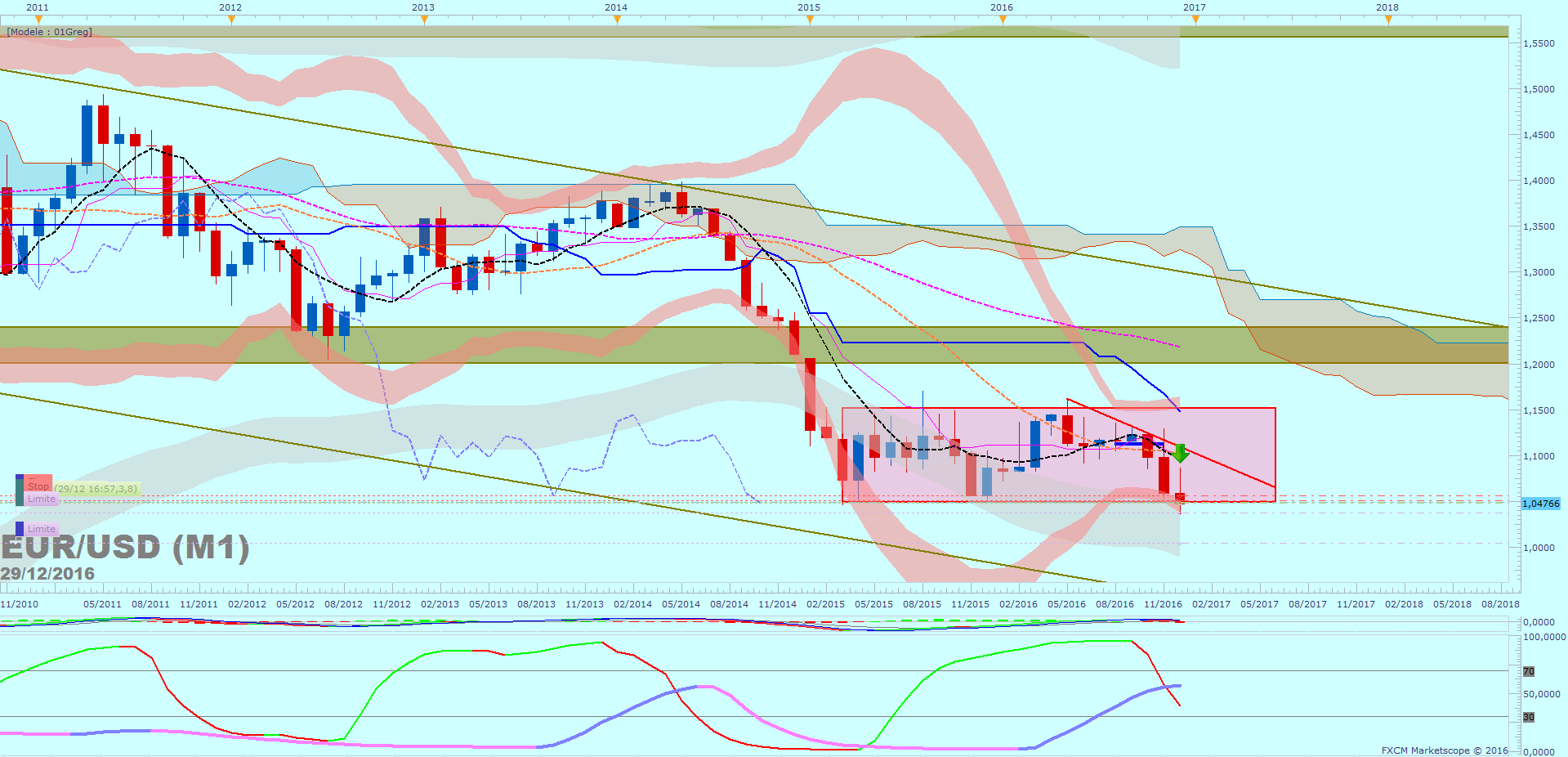The image size is (1568, 757).
Task: Click the 2014 orange year marker
Action: tap(617, 20)
